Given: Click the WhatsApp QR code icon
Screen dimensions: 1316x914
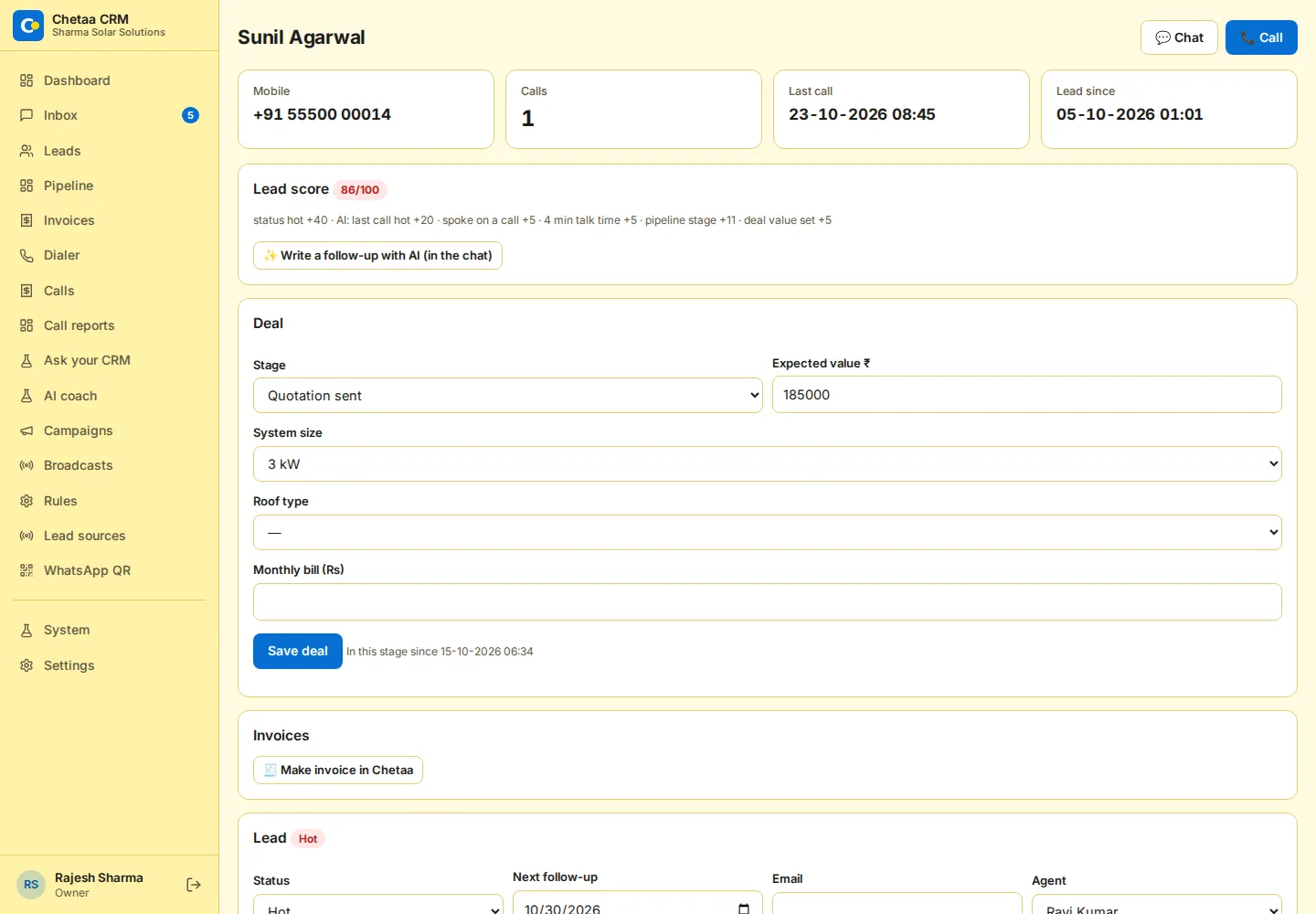Looking at the screenshot, I should [27, 570].
